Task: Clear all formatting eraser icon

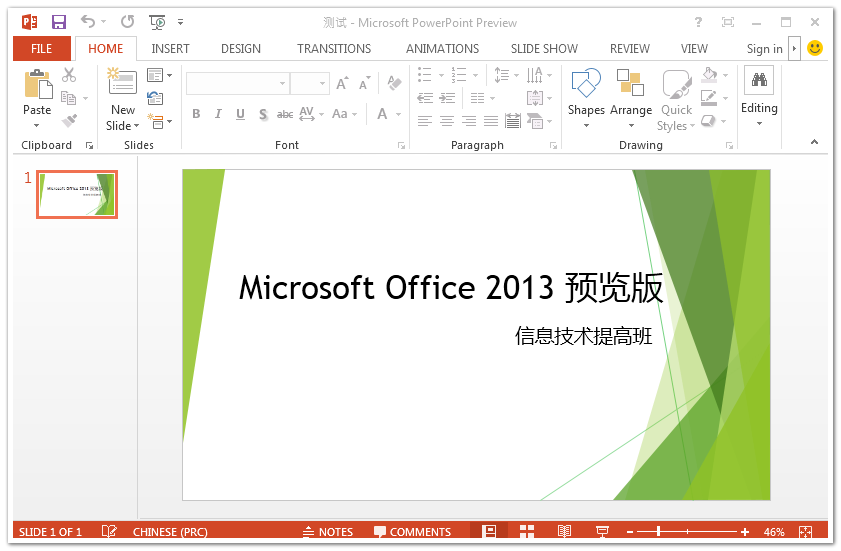Action: pos(394,83)
